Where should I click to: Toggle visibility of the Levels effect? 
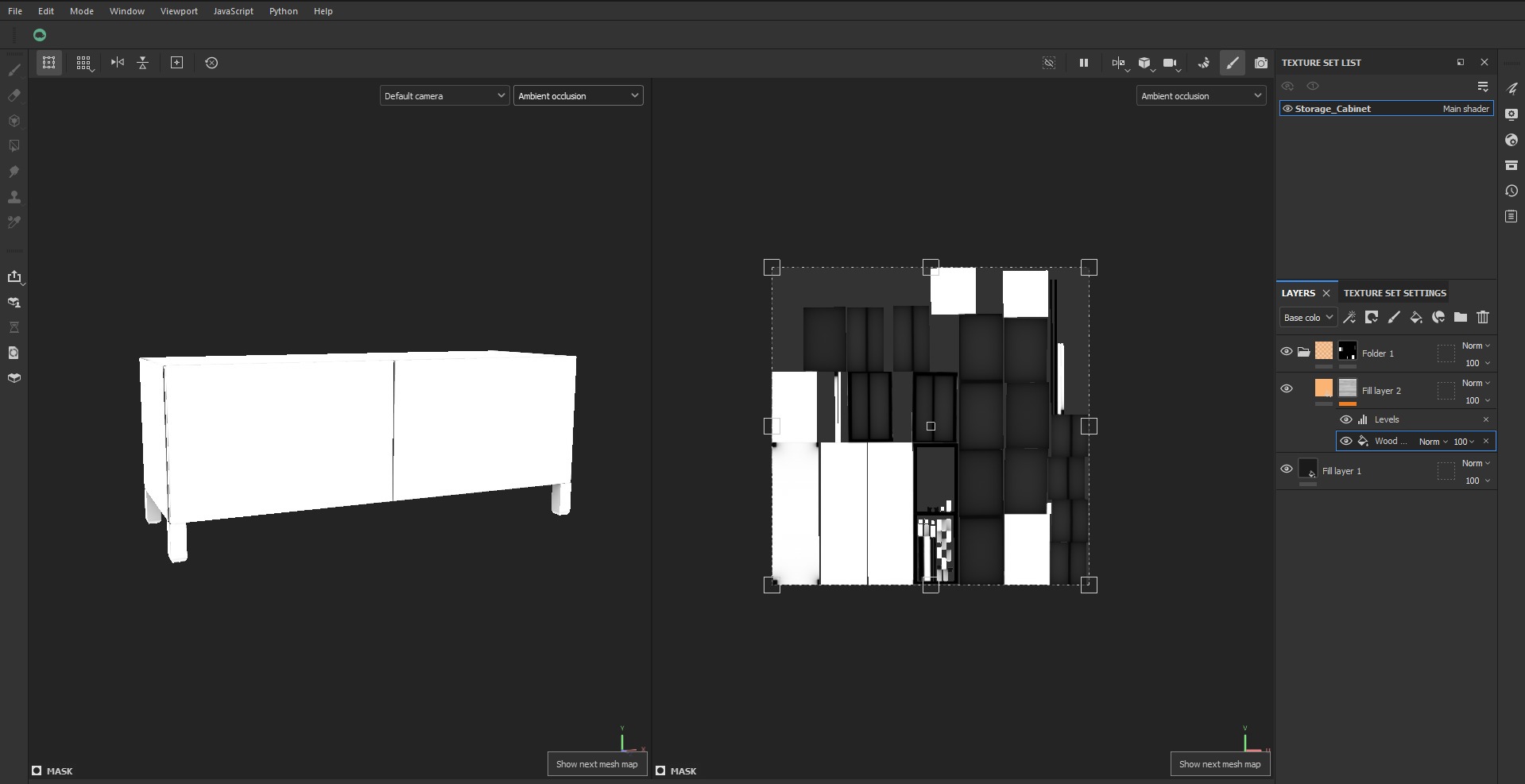(x=1346, y=419)
